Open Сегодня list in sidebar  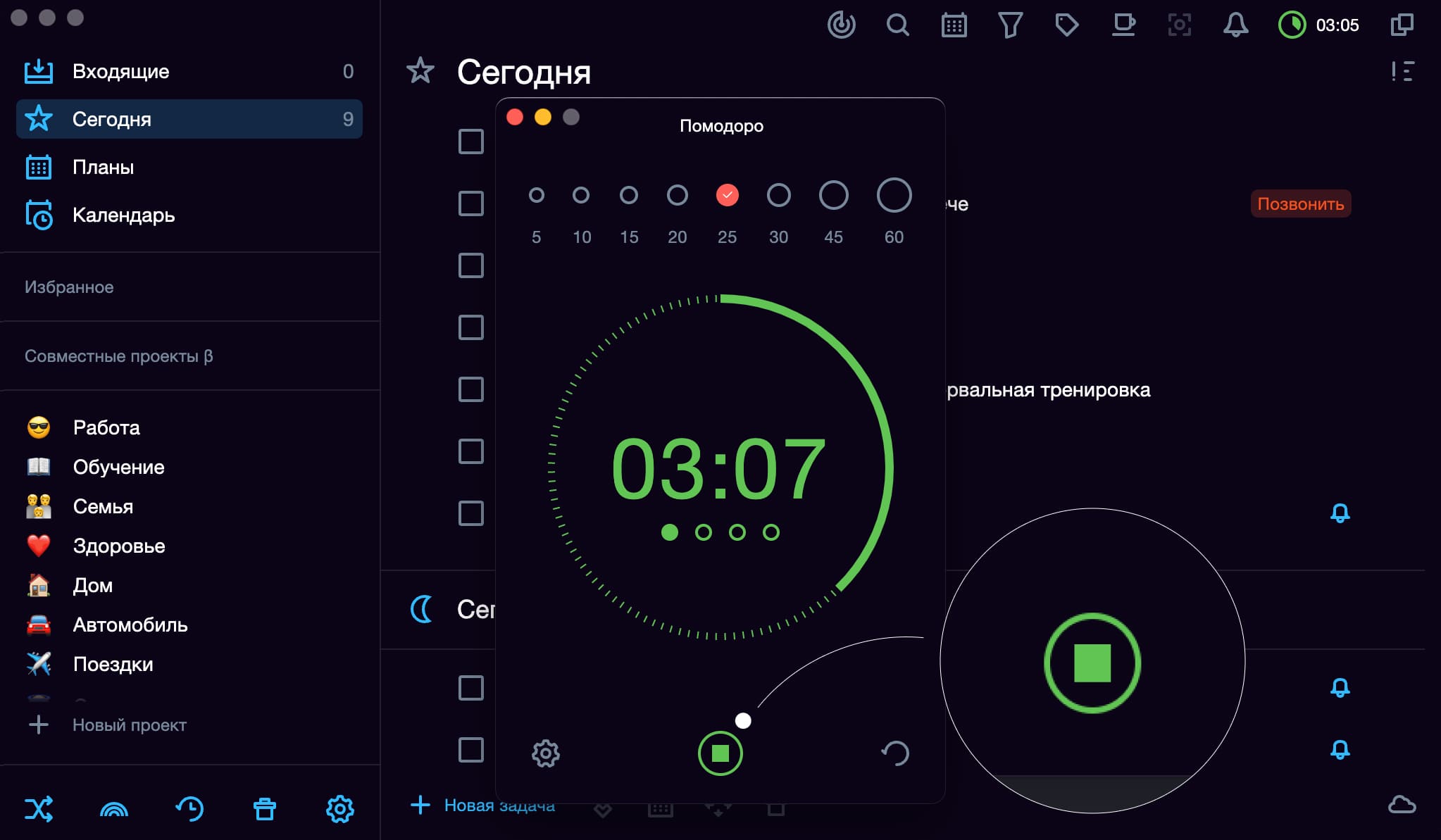[189, 119]
